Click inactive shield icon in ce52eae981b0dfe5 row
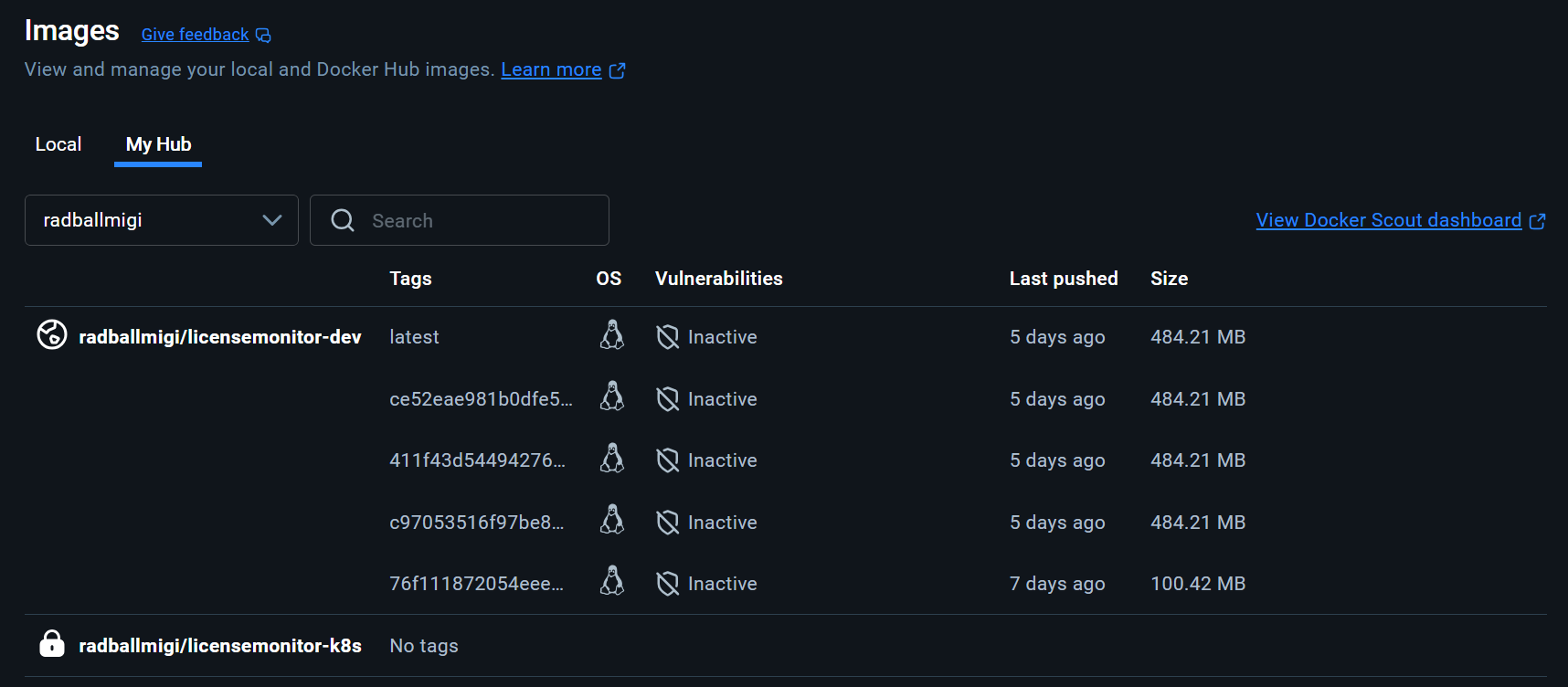This screenshot has height=687, width=1568. pos(668,399)
